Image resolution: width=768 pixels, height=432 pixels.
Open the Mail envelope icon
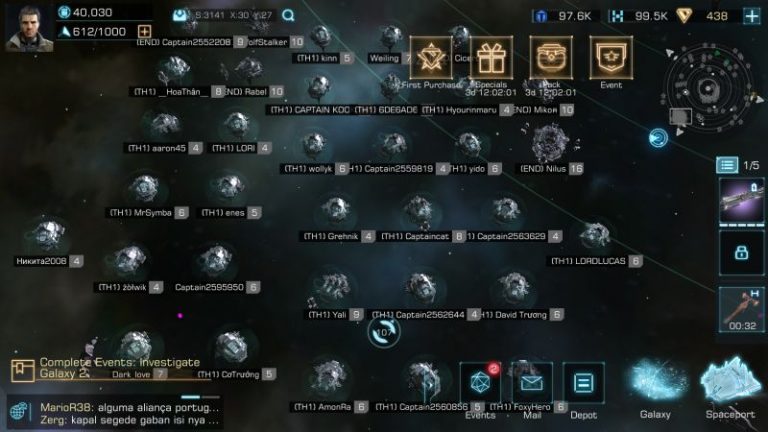pos(532,383)
